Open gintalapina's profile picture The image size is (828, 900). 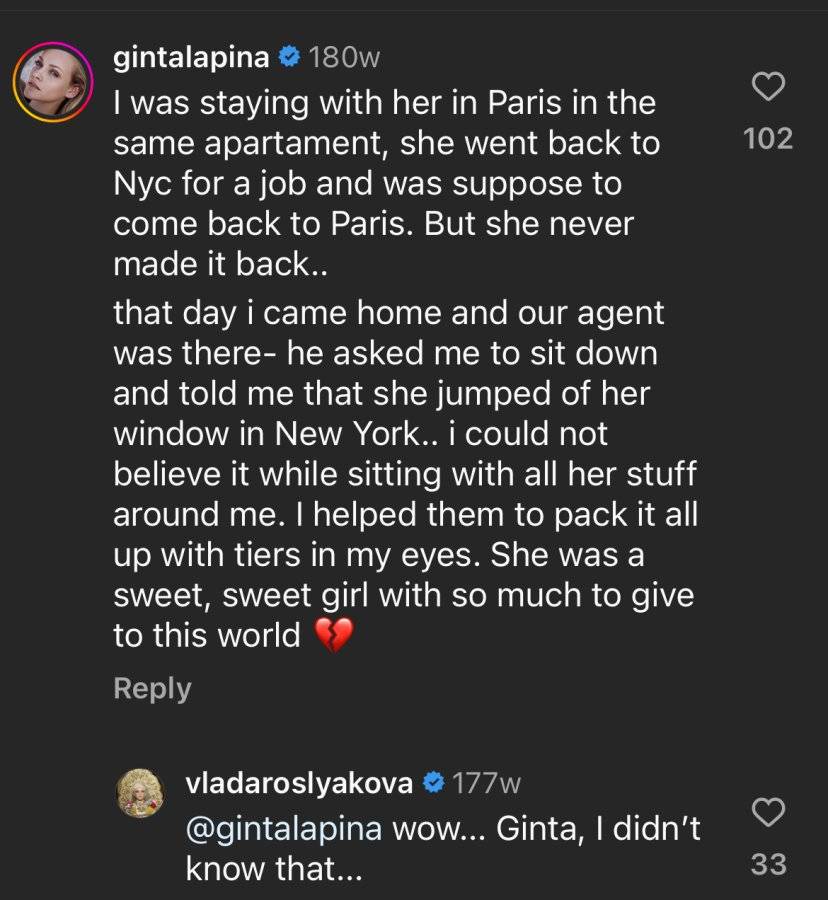click(53, 82)
